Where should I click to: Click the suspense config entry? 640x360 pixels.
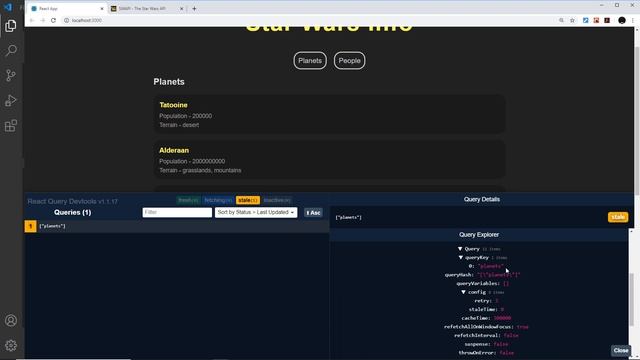[x=486, y=344]
